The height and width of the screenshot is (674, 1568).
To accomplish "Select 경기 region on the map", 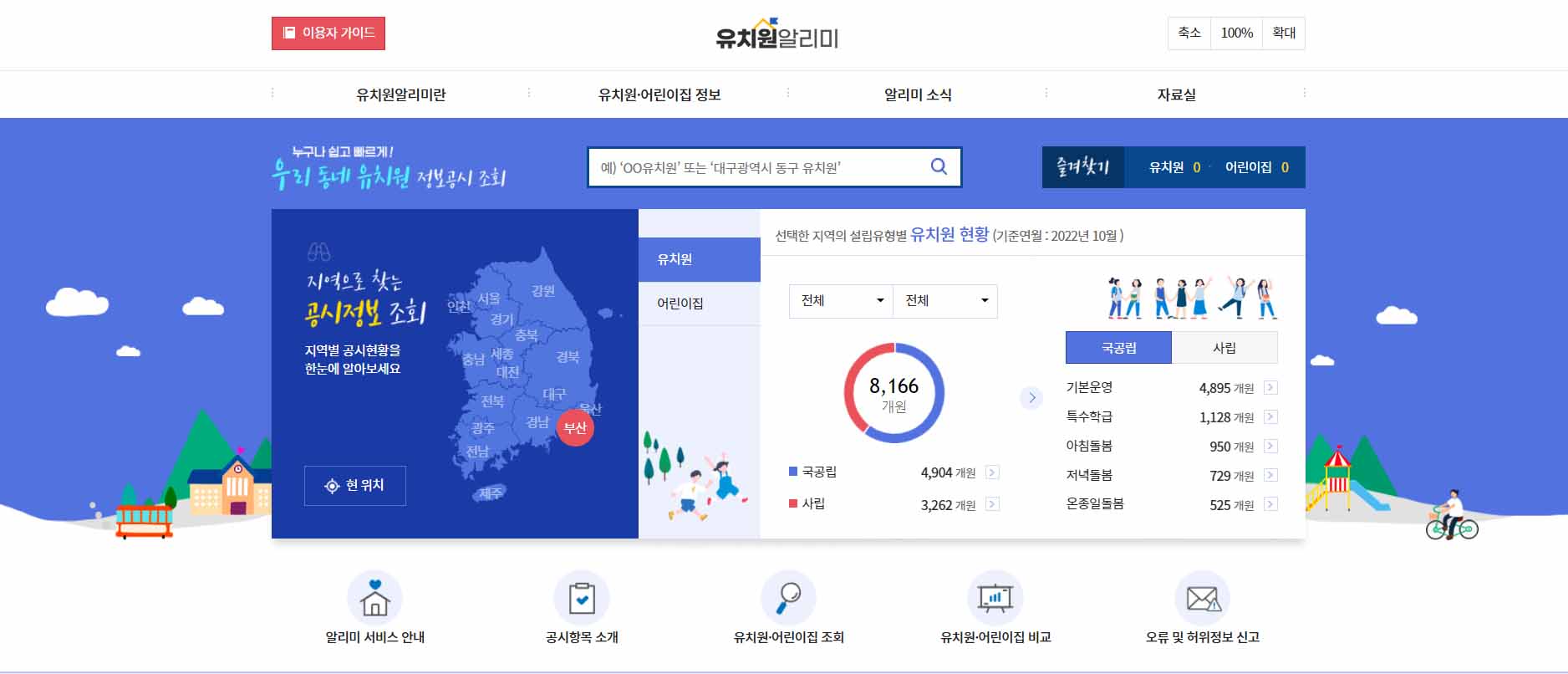I will (502, 319).
